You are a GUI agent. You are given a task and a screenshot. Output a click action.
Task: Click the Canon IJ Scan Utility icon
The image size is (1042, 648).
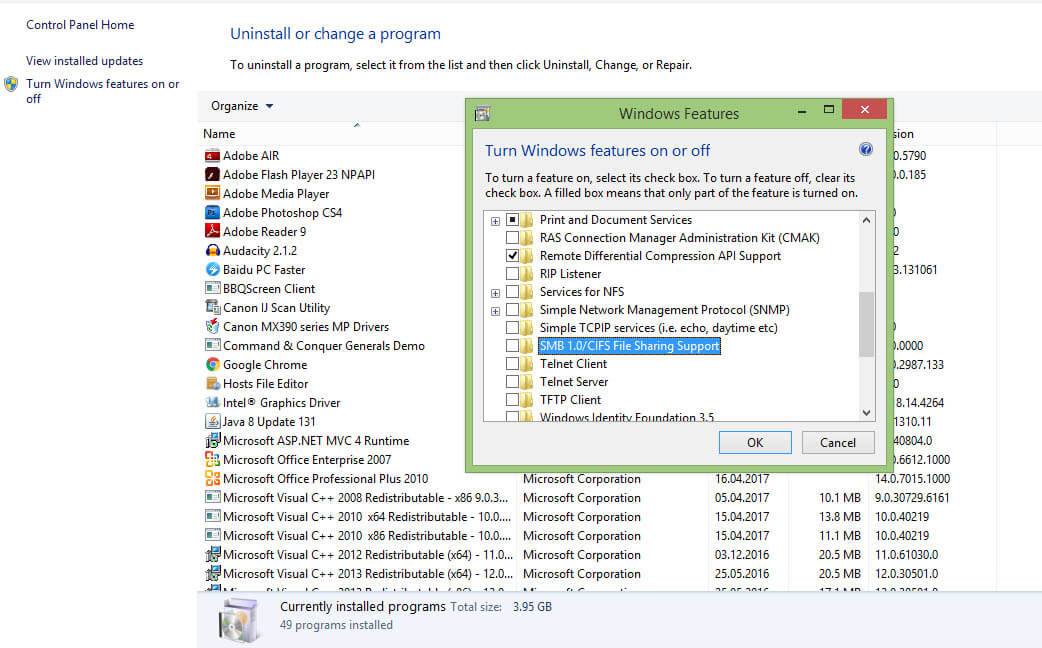pyautogui.click(x=212, y=308)
